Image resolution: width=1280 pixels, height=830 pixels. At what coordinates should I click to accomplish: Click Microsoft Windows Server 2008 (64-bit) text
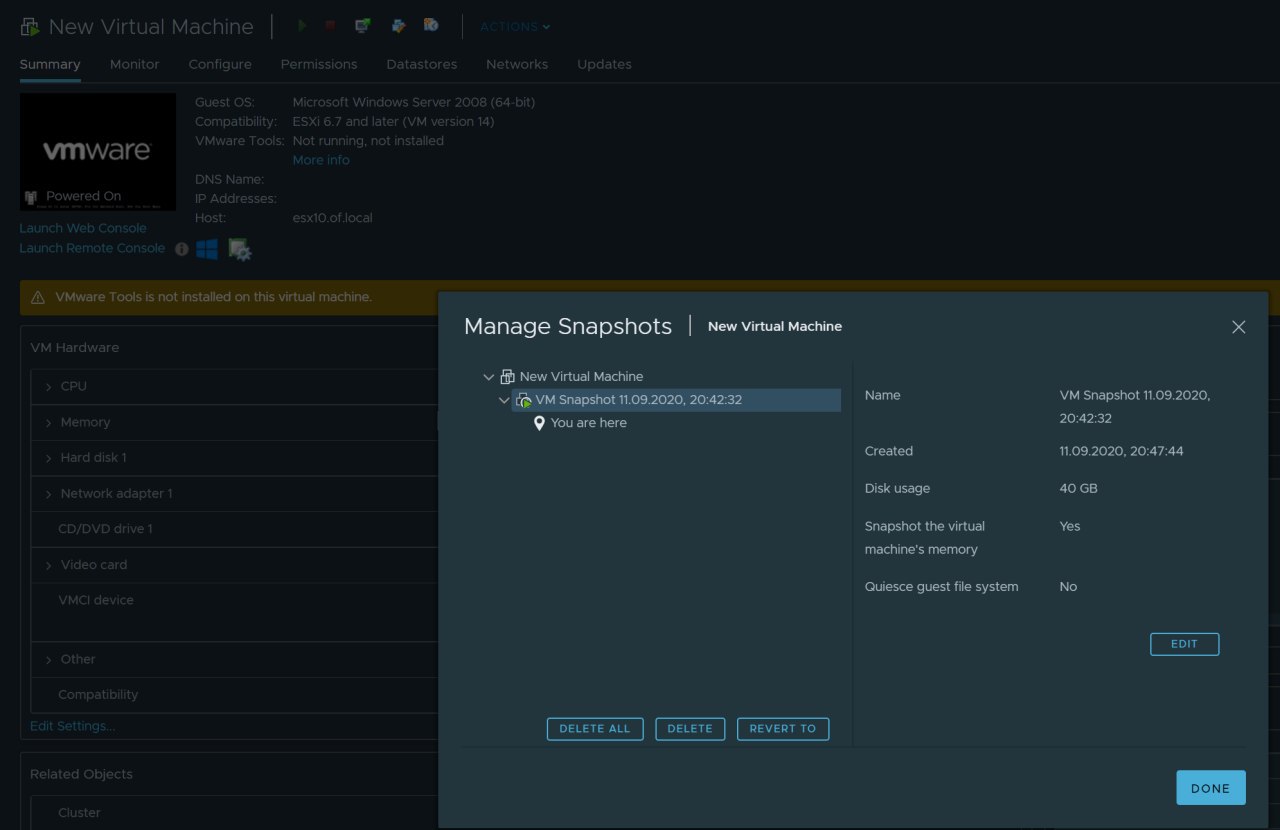414,102
